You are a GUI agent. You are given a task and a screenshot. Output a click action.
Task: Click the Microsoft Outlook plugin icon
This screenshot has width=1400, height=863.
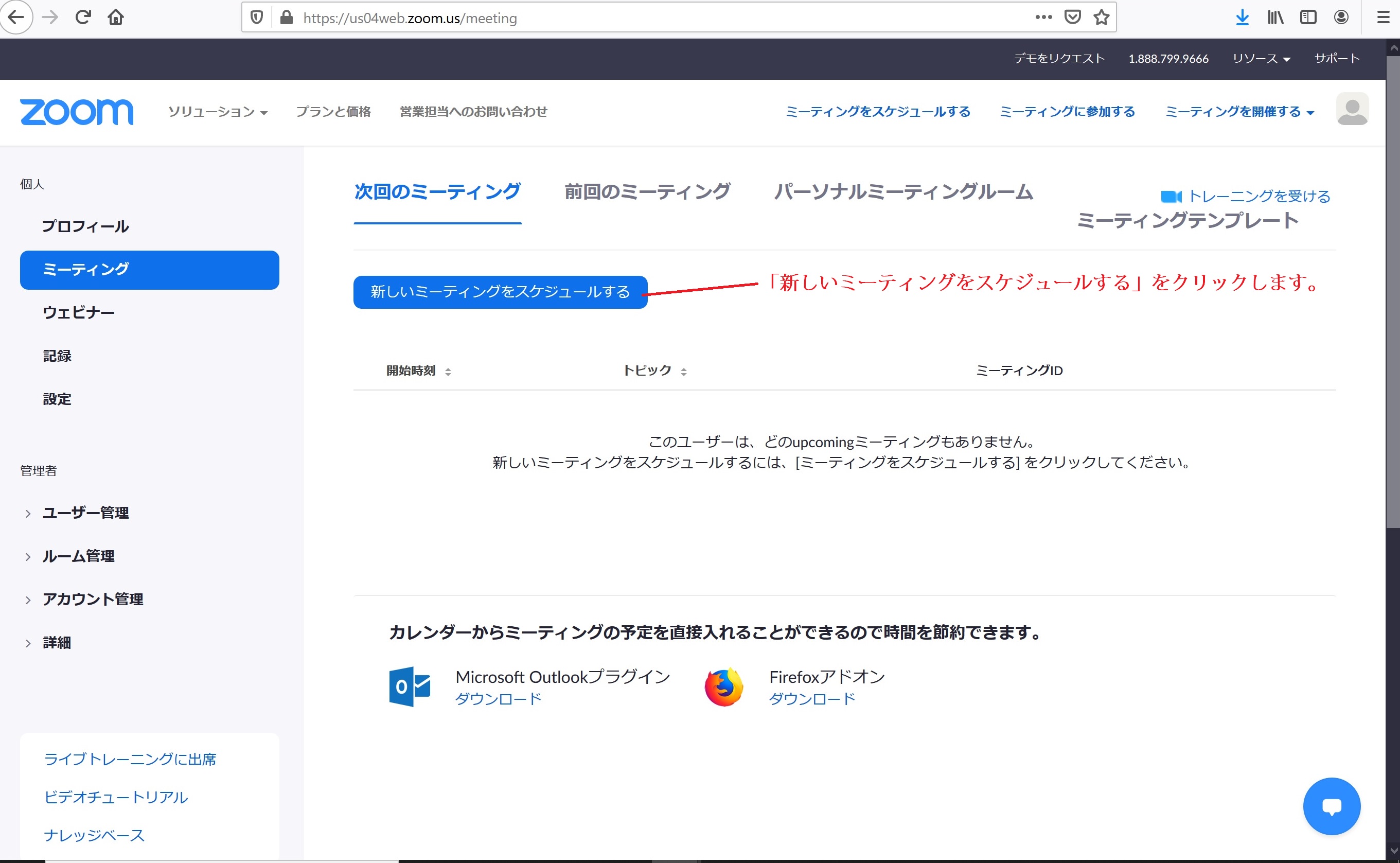pyautogui.click(x=410, y=686)
